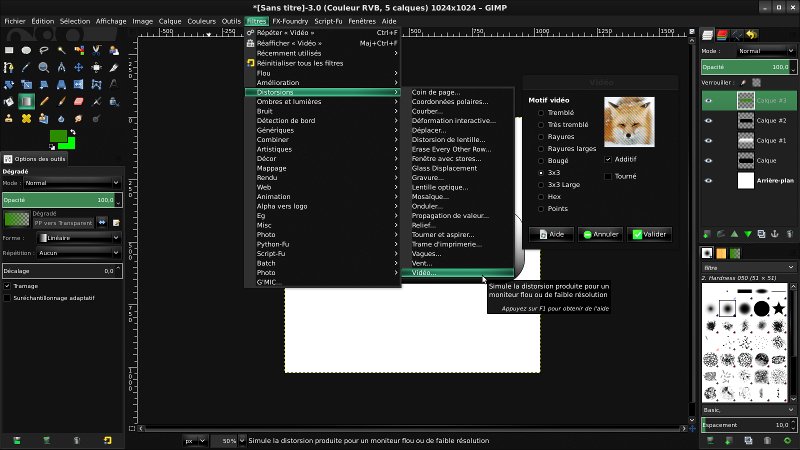
Task: Select the Pencil tool
Action: tap(44, 102)
